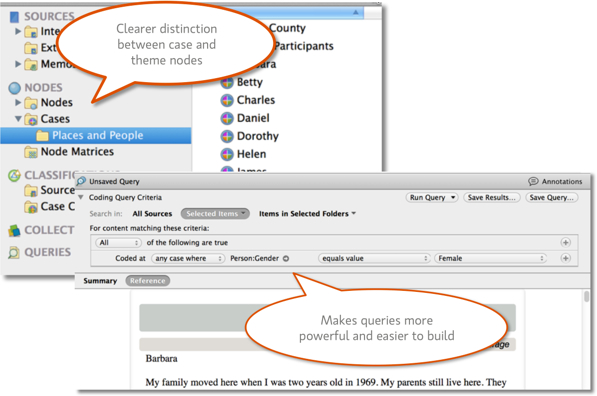
Task: Click Charles's case node icon
Action: (227, 100)
